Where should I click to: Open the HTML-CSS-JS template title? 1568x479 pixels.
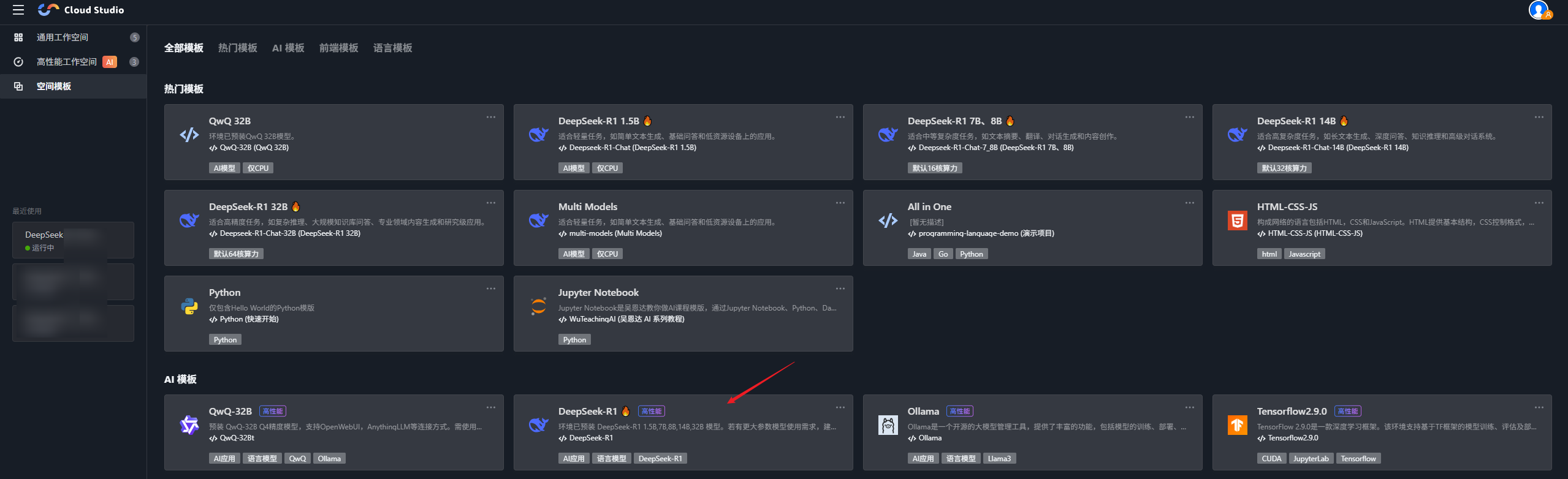1287,207
